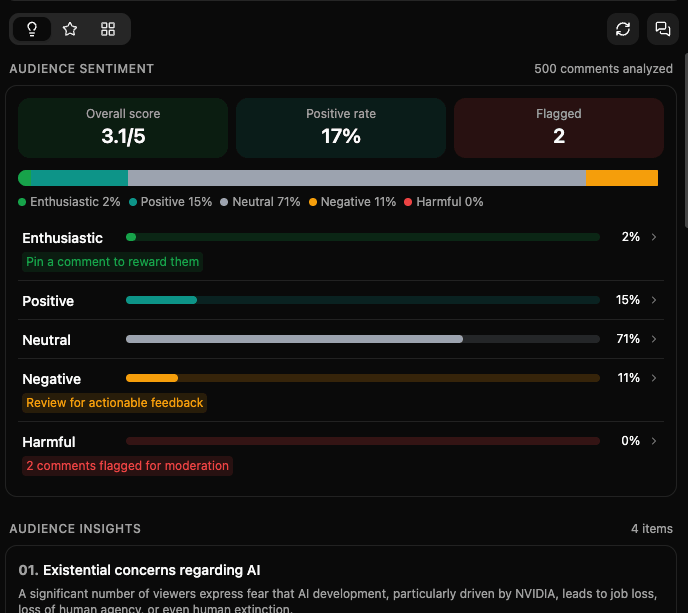Expand the Positive row chevron
Viewport: 688px width, 613px height.
pos(654,300)
